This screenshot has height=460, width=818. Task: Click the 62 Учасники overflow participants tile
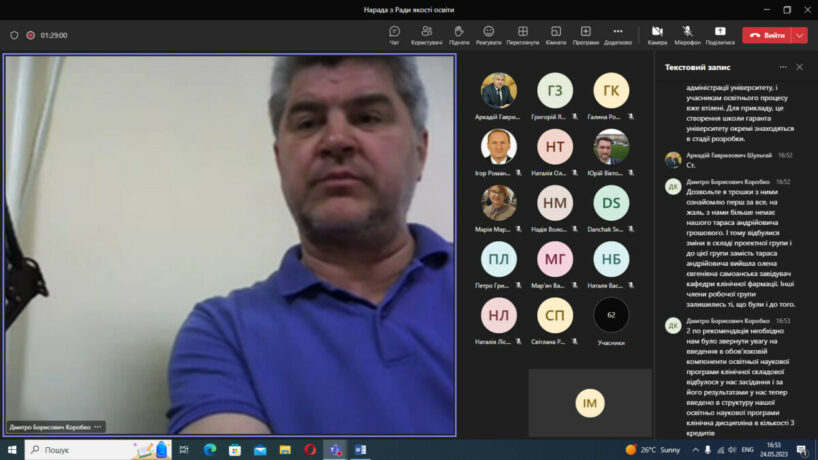611,316
